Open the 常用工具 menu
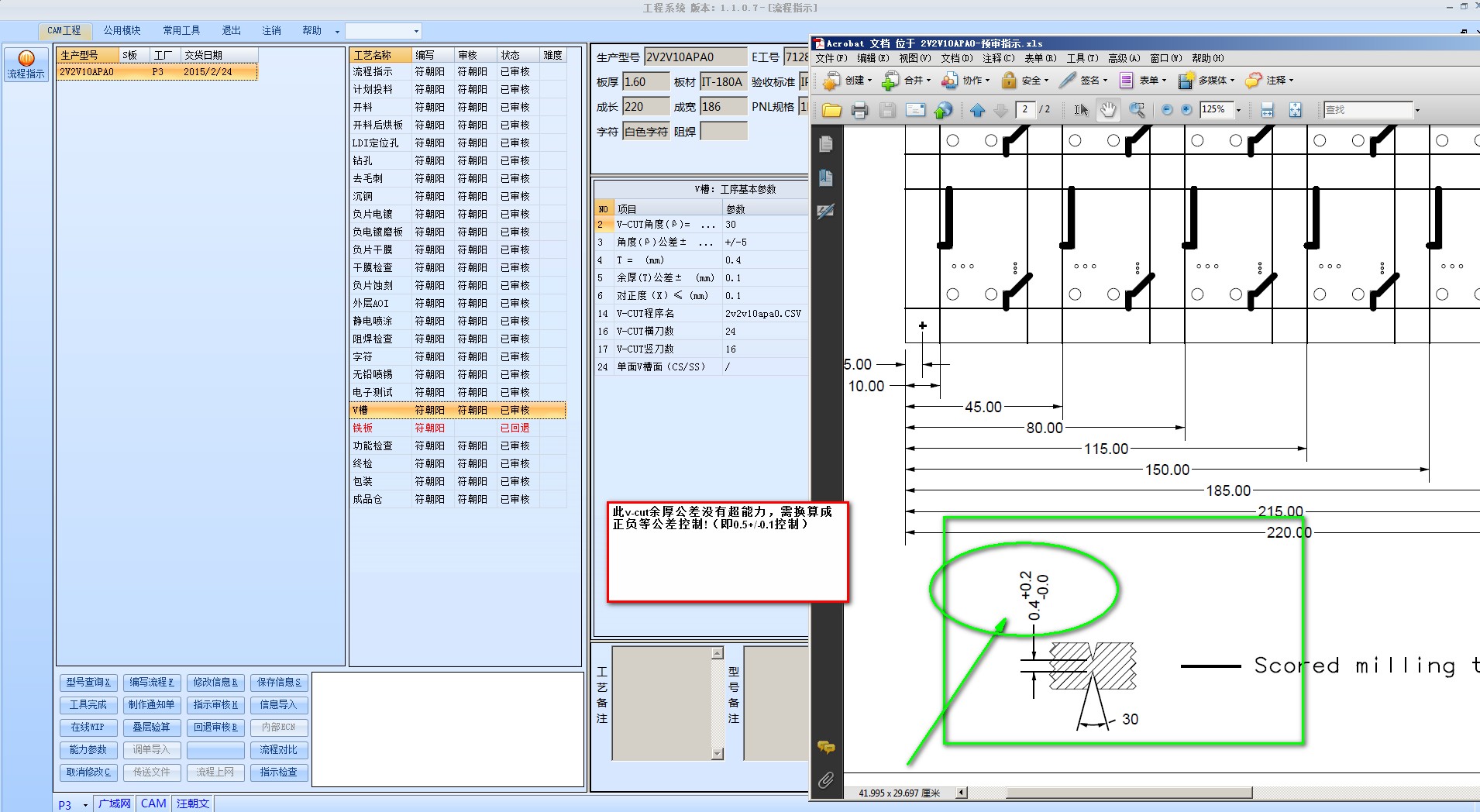Screen dimensions: 1480x812 tap(181, 31)
